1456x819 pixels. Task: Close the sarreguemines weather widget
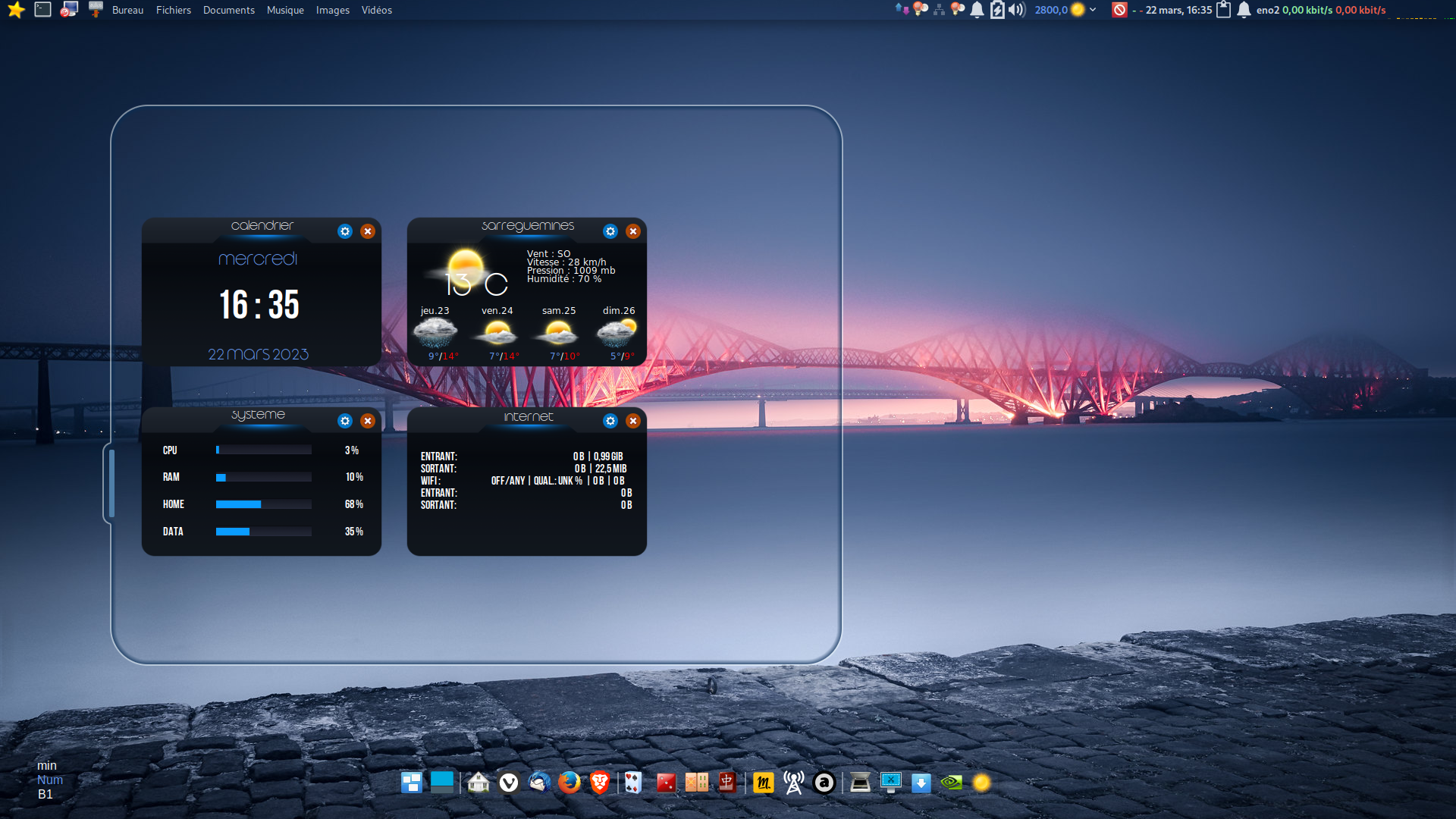point(633,231)
